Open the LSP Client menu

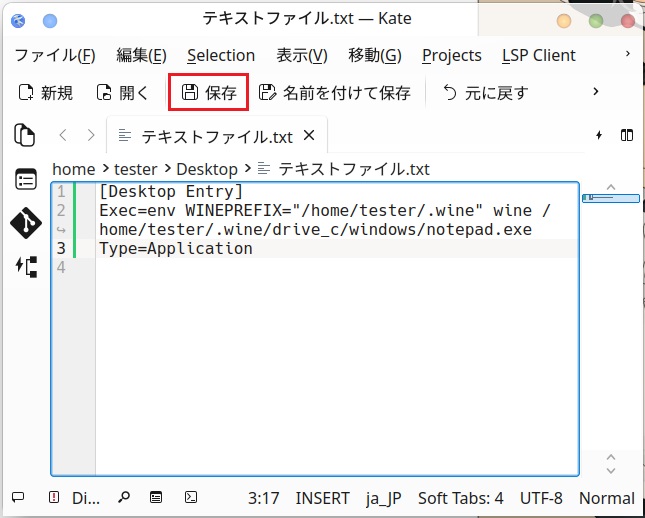[538, 55]
